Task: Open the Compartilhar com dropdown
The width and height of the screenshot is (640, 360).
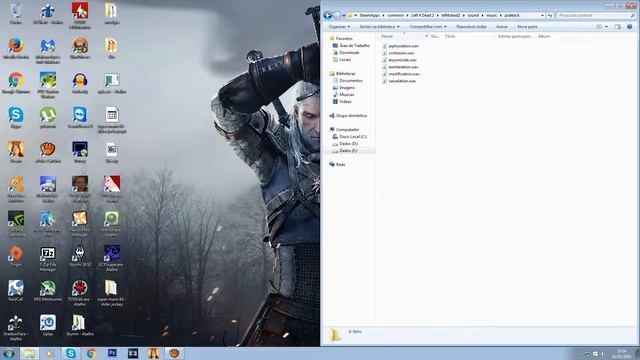Action: (x=428, y=27)
